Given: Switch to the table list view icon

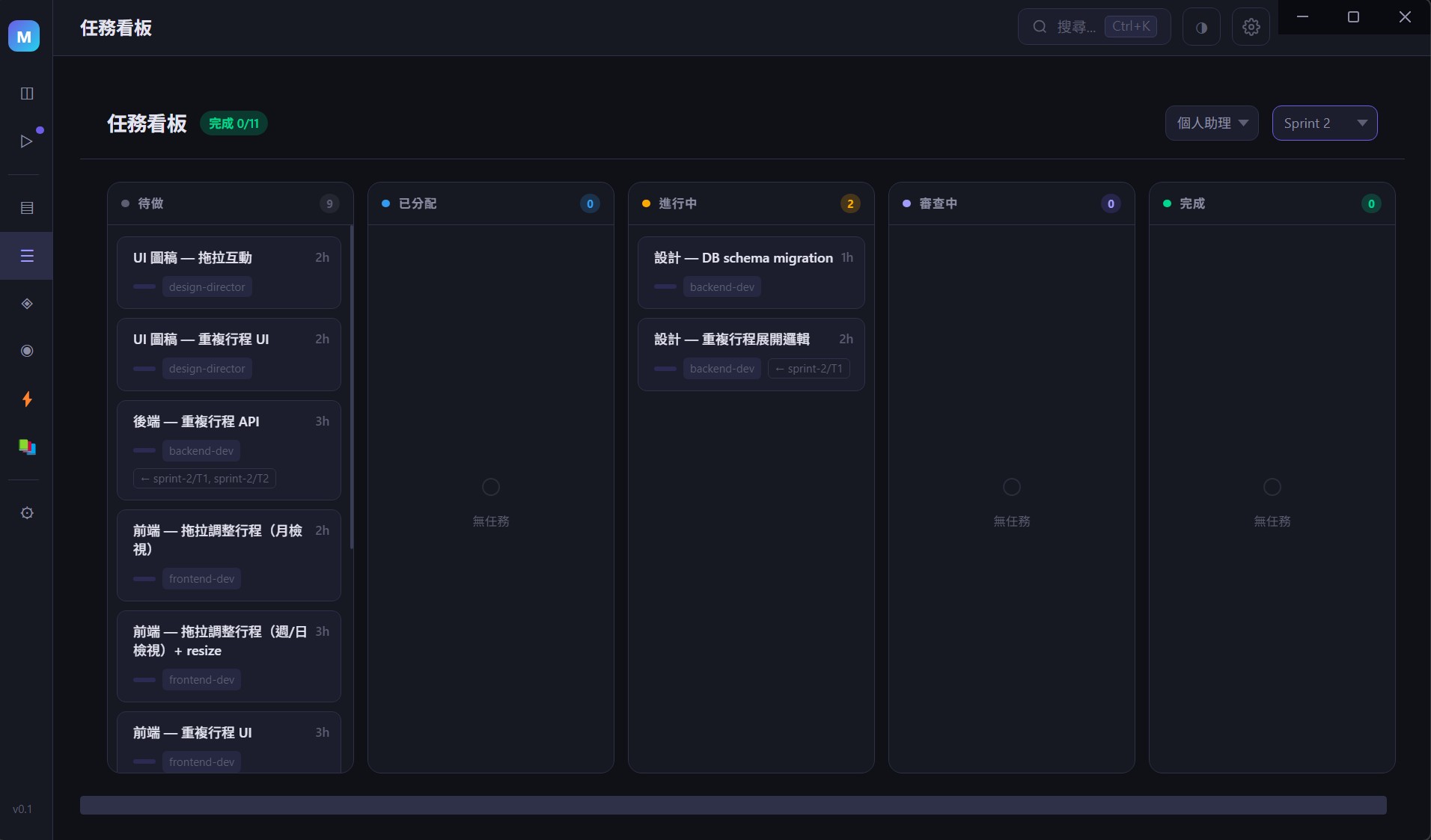Looking at the screenshot, I should [x=27, y=207].
